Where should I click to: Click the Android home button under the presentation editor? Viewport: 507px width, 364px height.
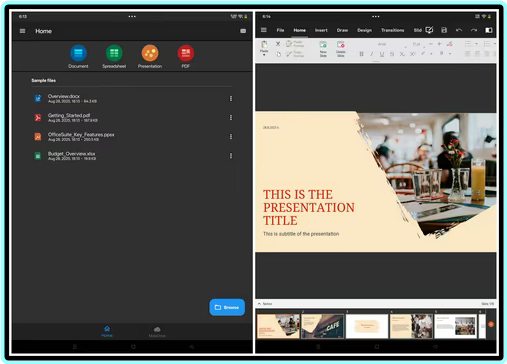pyautogui.click(x=377, y=347)
